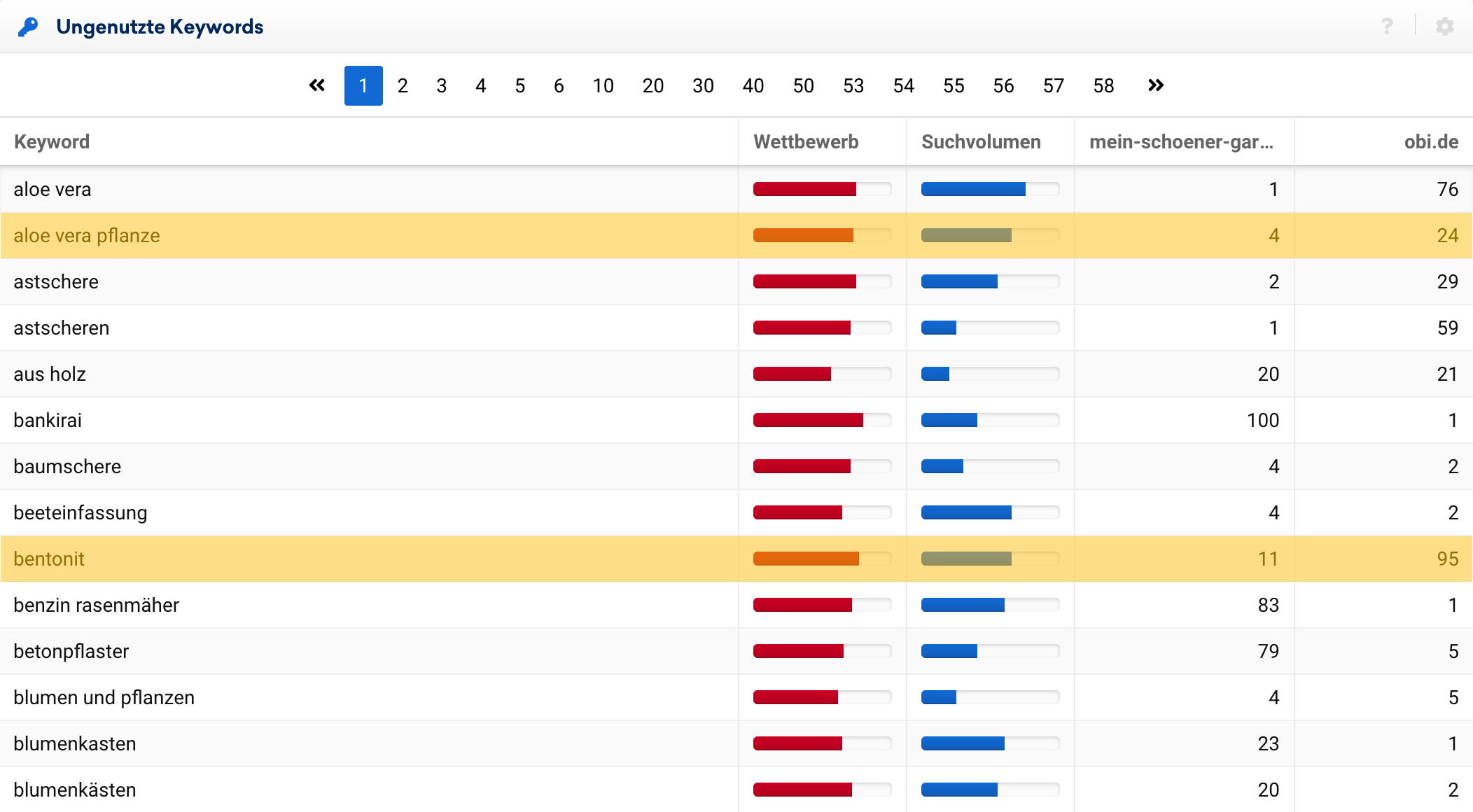The width and height of the screenshot is (1473, 812).
Task: Jump to last page with double-right chevron
Action: (x=1156, y=85)
